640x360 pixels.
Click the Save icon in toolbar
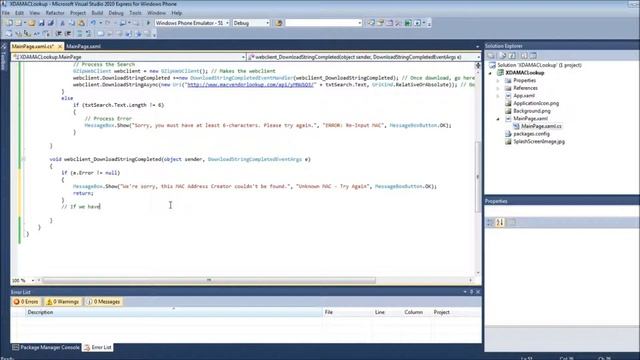41,23
